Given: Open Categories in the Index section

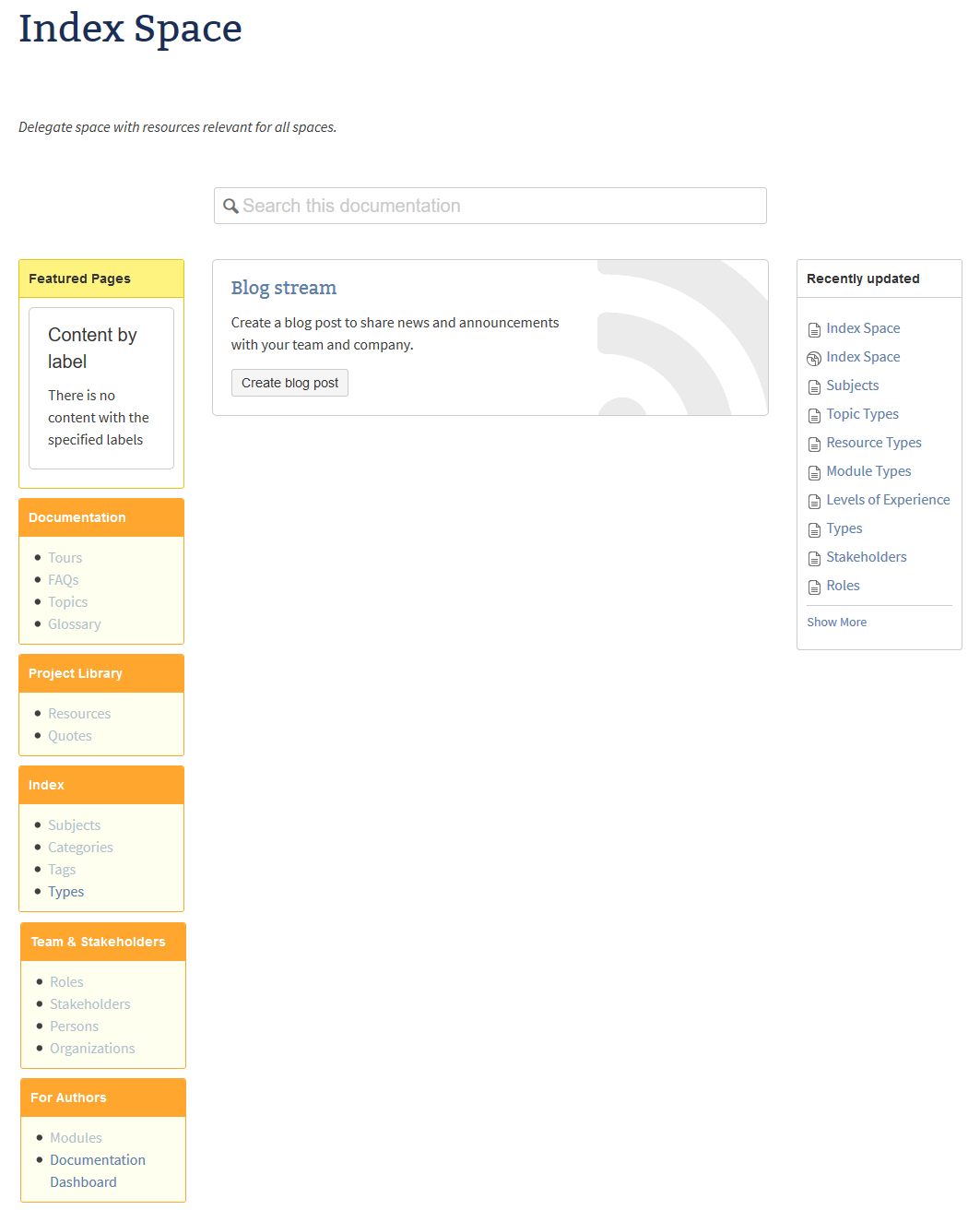Looking at the screenshot, I should (x=80, y=847).
